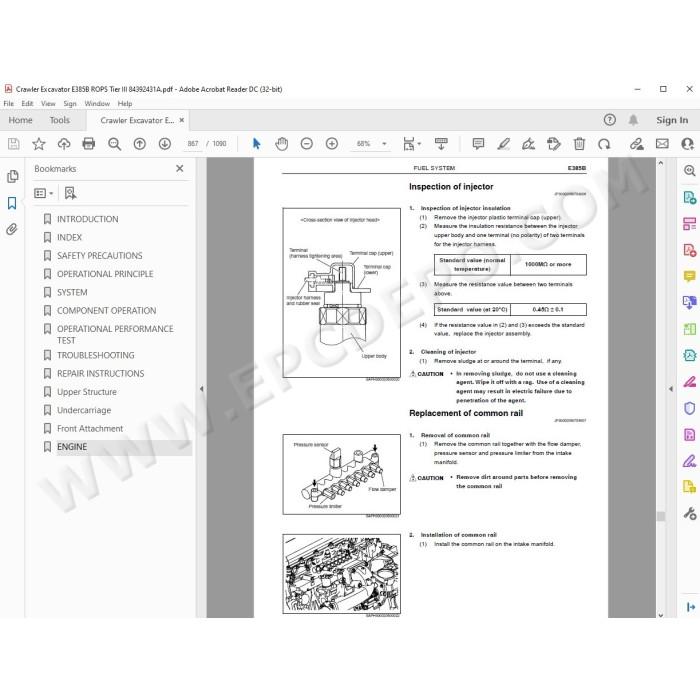Open the View menu
Screen dimensions: 700x700
coord(48,104)
